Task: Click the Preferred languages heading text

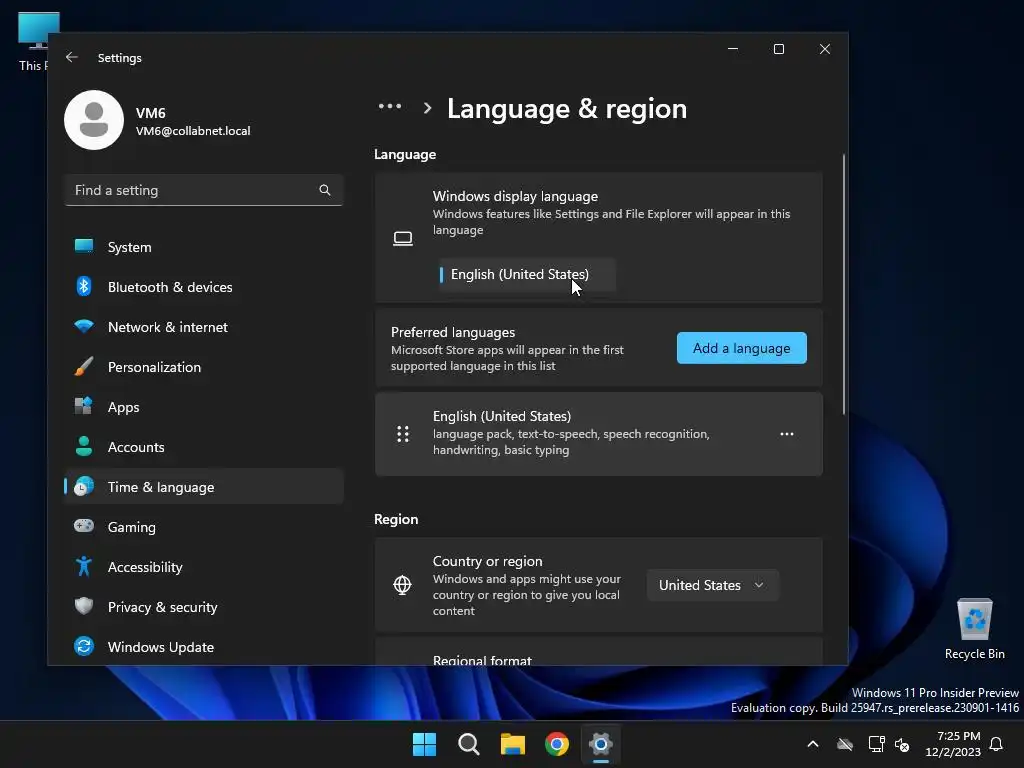Action: (453, 332)
